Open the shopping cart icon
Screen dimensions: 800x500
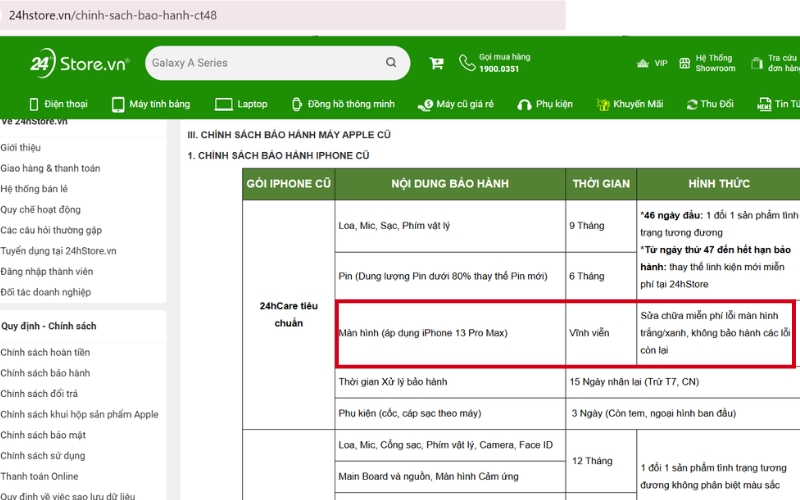click(x=436, y=63)
